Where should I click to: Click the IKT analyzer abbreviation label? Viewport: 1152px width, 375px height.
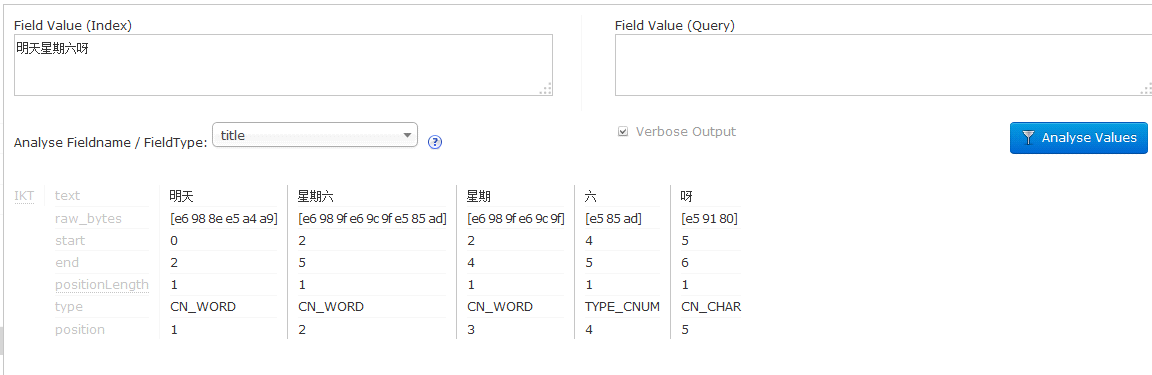coord(24,196)
